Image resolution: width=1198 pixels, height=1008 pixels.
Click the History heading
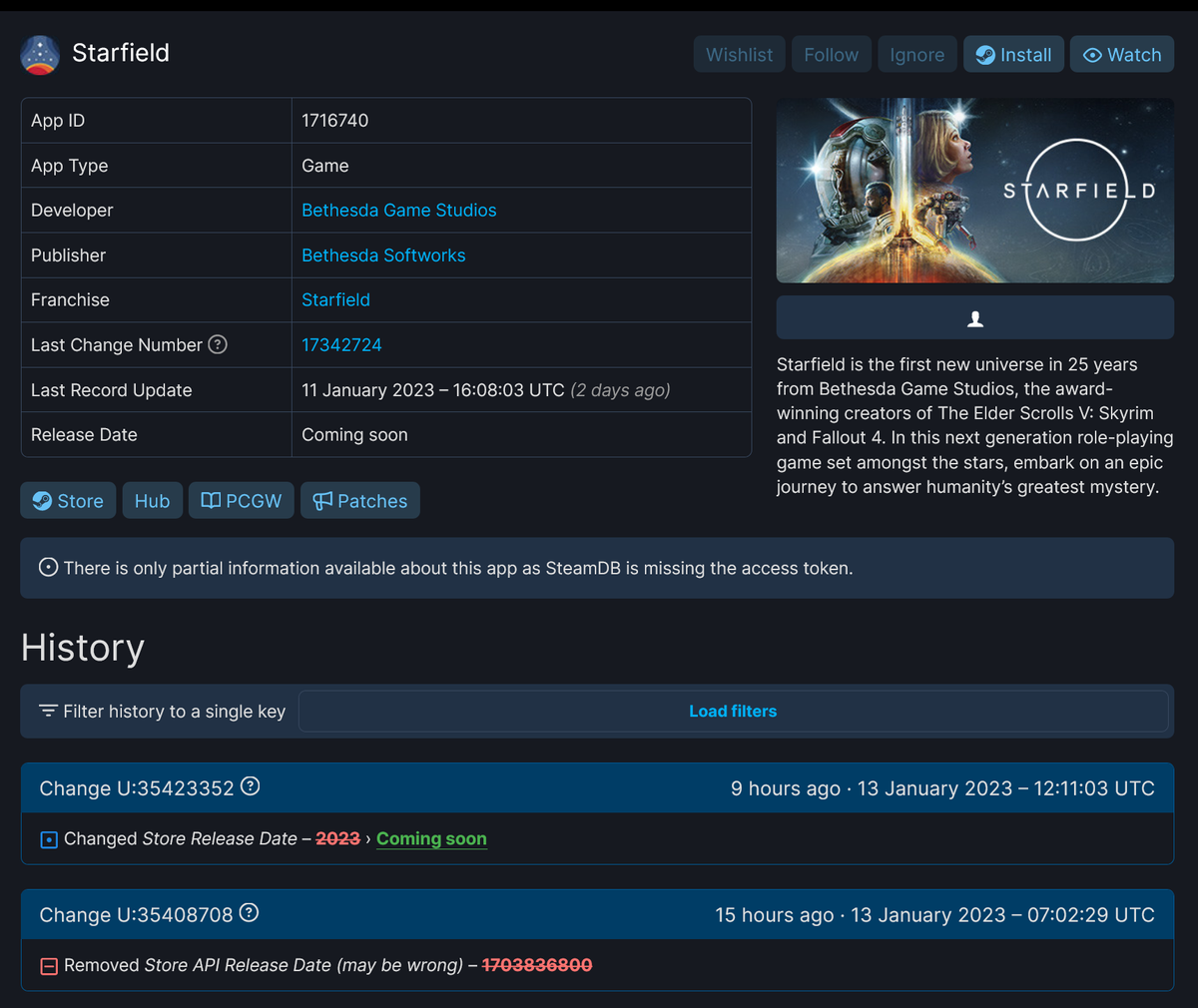pos(83,648)
